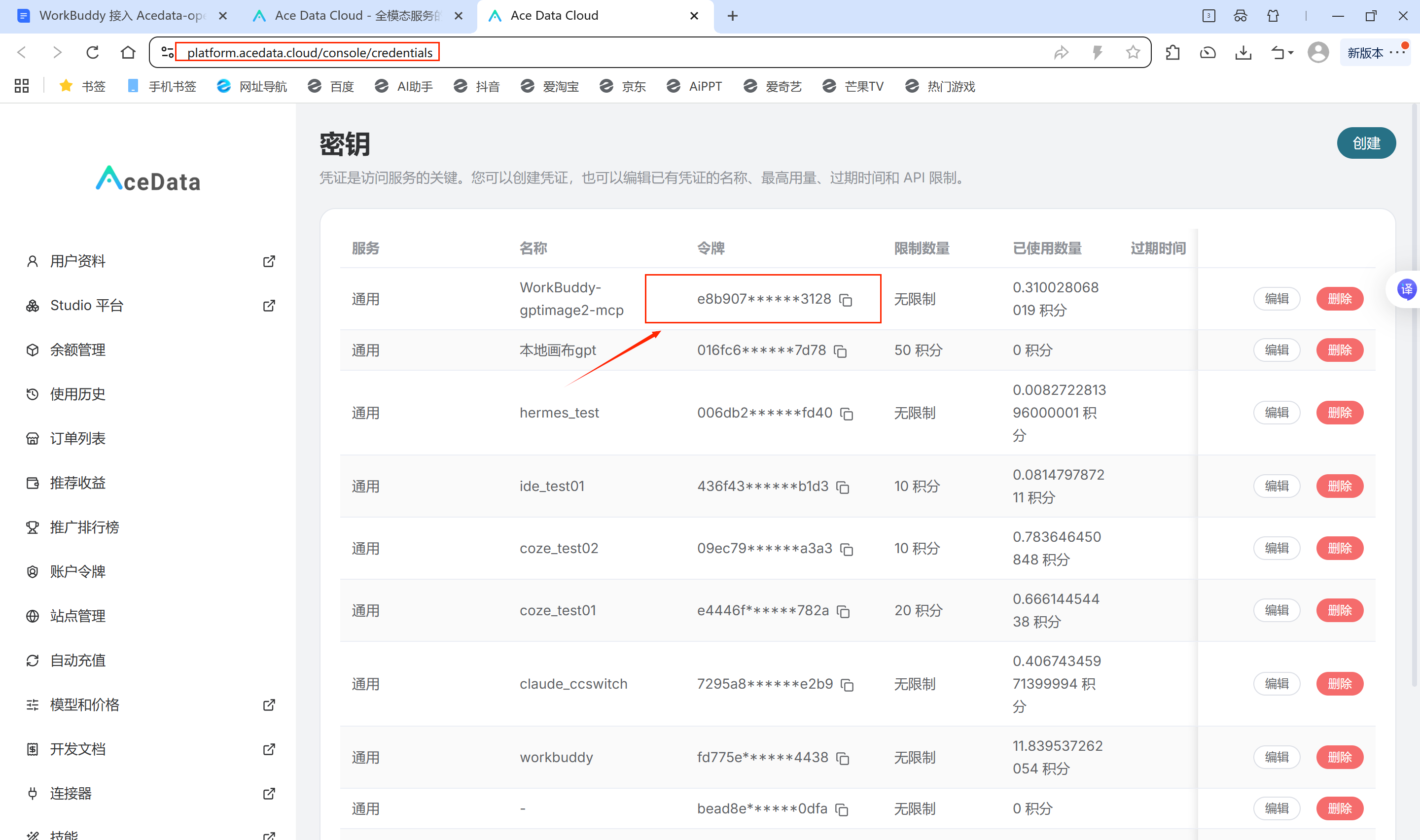Copy the coze_test02 token 09ec79
Screen dimensions: 1420x840
click(847, 550)
